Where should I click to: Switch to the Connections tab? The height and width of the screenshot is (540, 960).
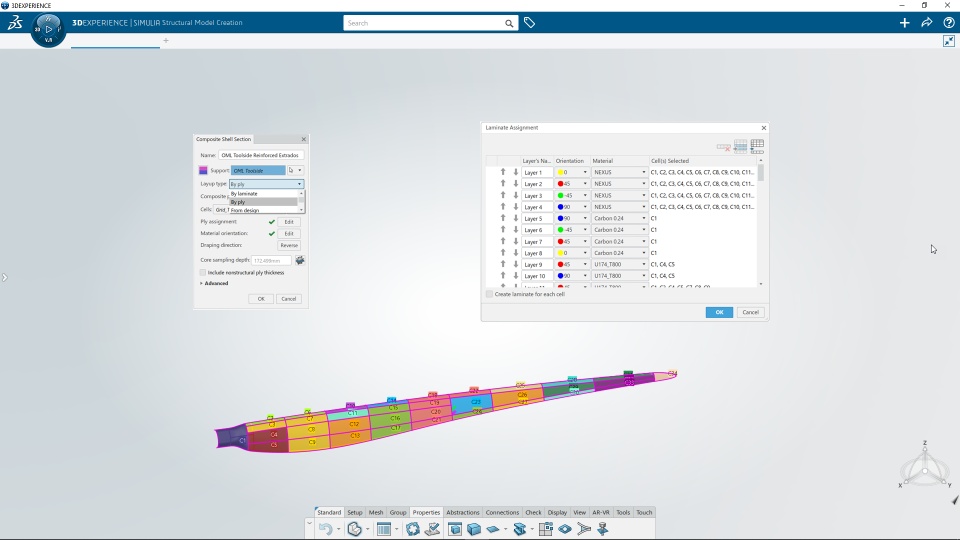point(502,512)
